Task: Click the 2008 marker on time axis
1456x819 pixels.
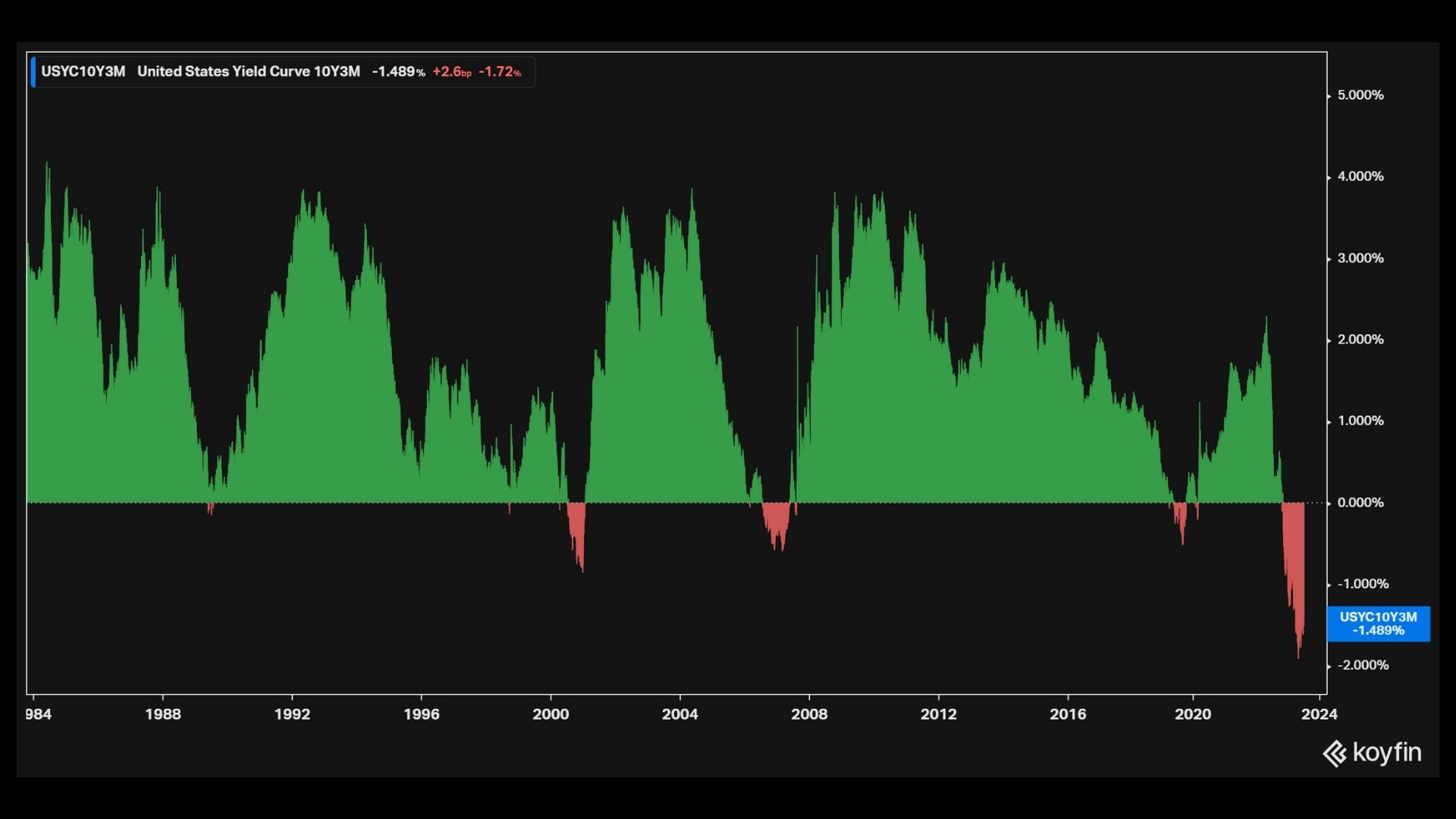Action: click(809, 714)
